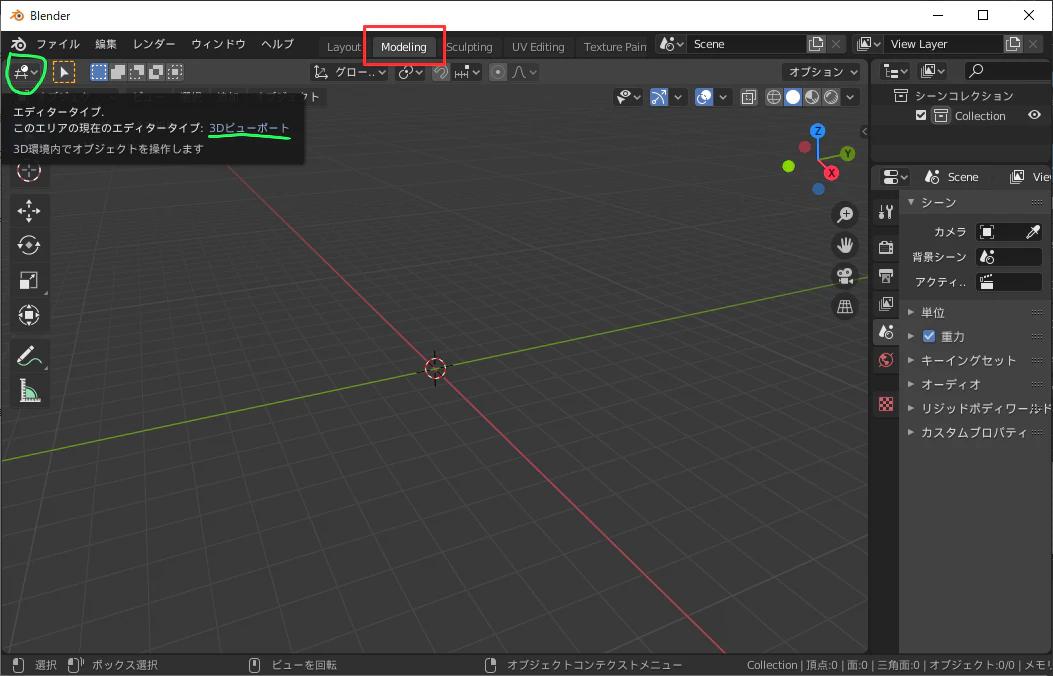Open the グロー.. transform orientation dropdown
Screen dimensions: 1053x676
pyautogui.click(x=350, y=72)
